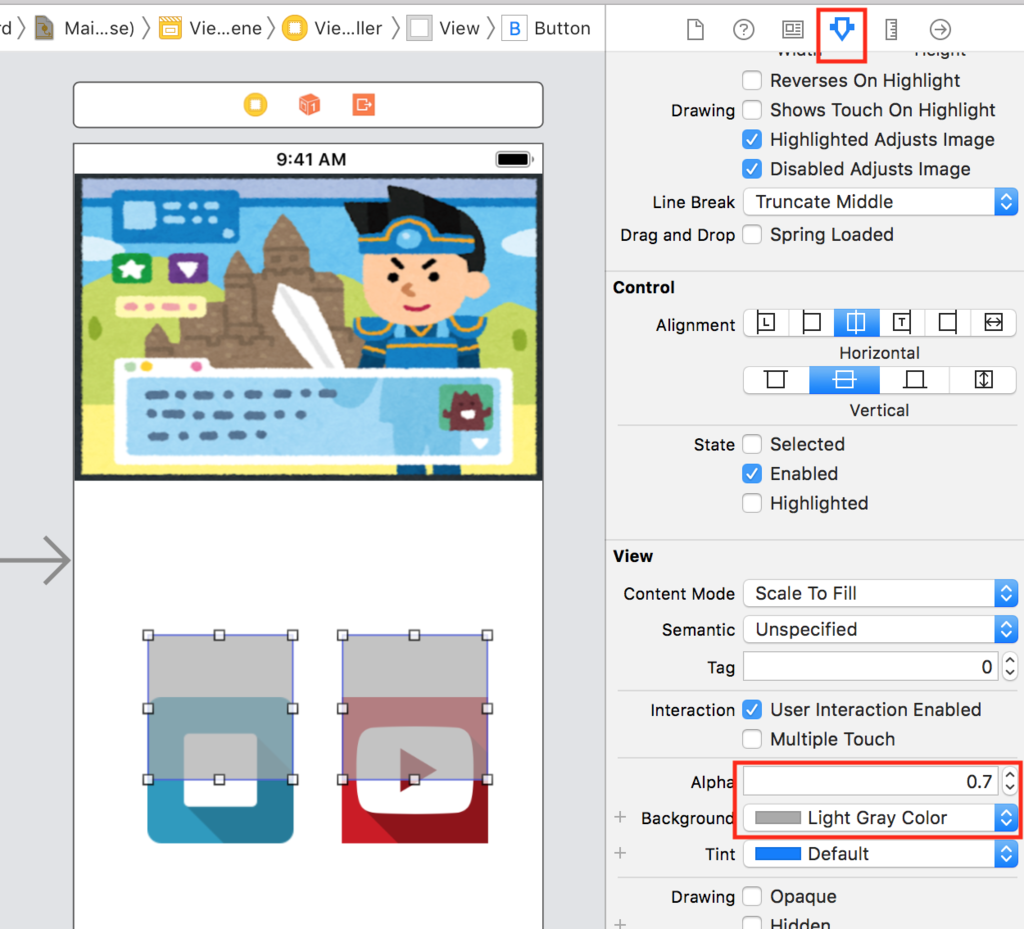Select the View Controller Scene breadcrumb

click(210, 28)
